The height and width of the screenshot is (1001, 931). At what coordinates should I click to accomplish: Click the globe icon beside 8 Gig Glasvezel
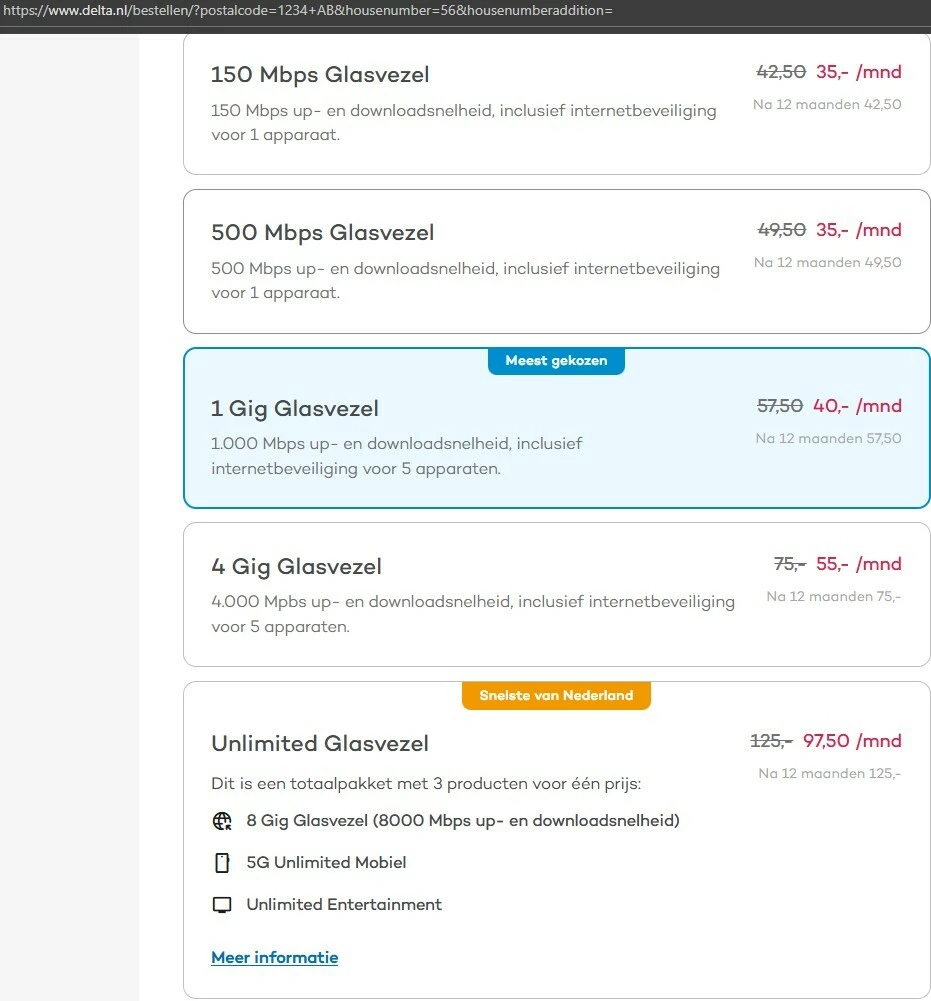(222, 821)
